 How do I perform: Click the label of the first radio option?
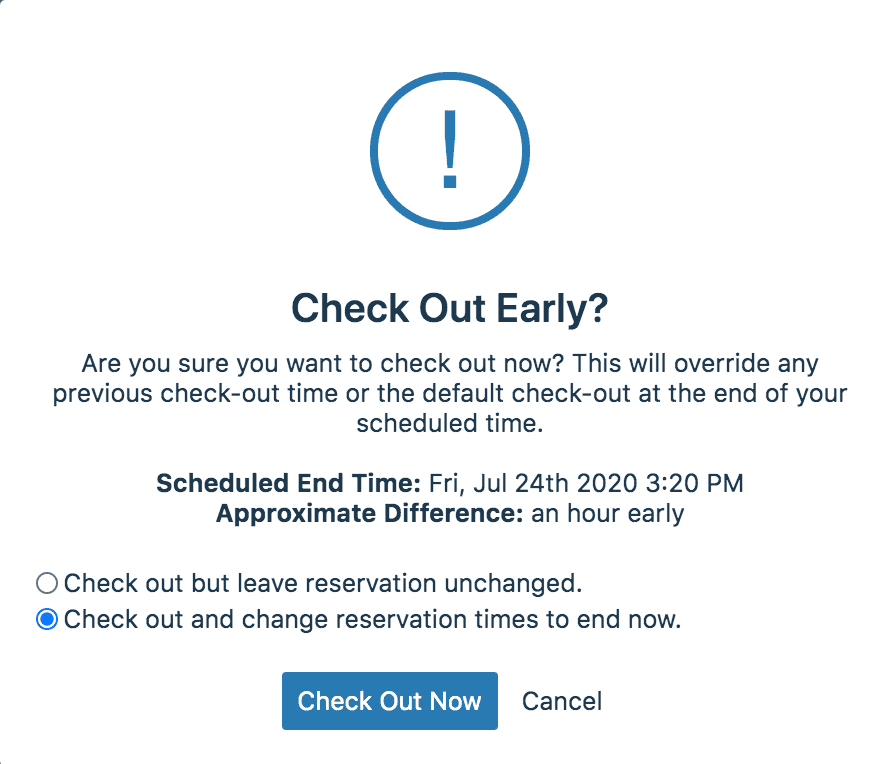[323, 582]
